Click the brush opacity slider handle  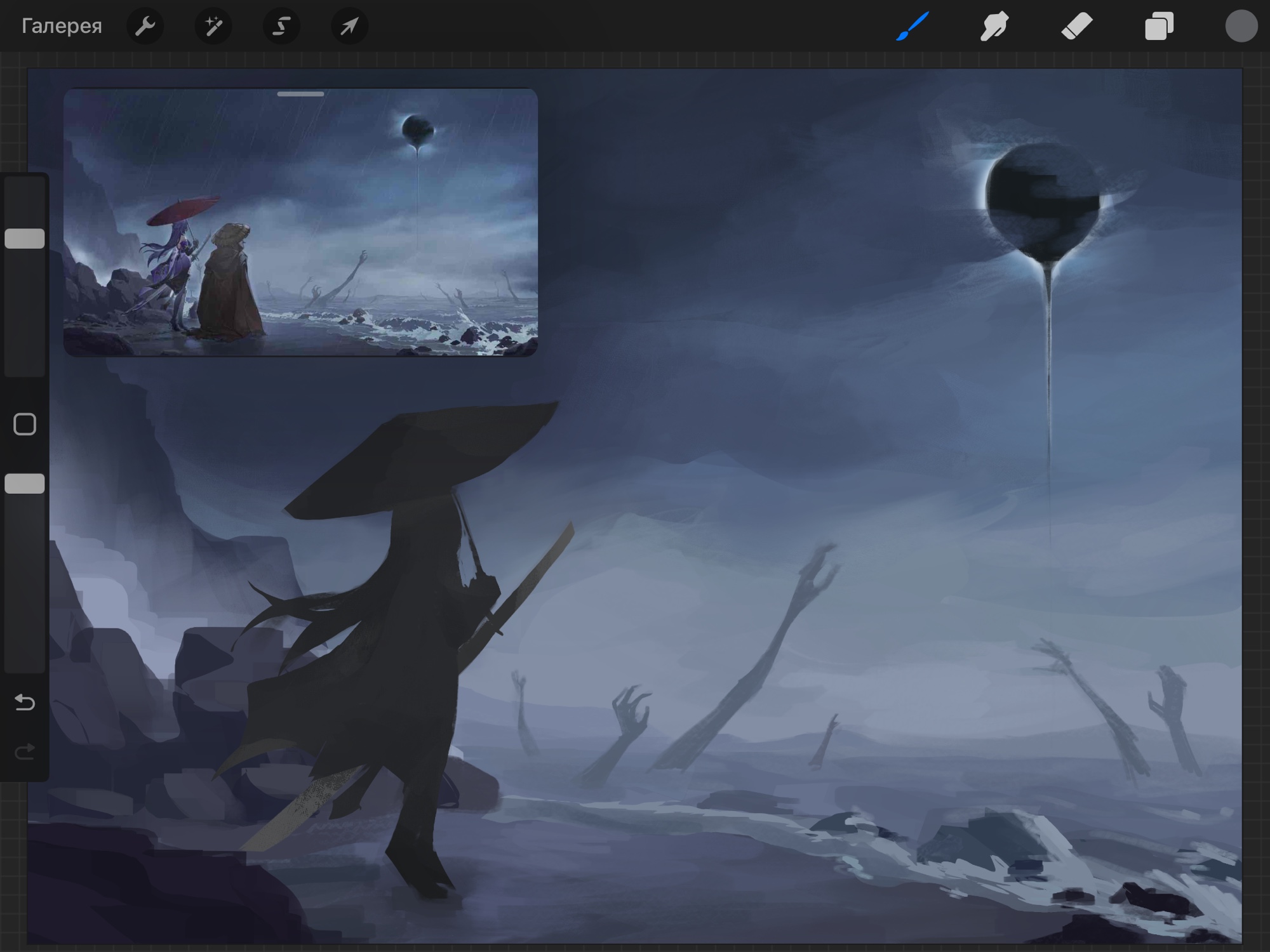[25, 484]
